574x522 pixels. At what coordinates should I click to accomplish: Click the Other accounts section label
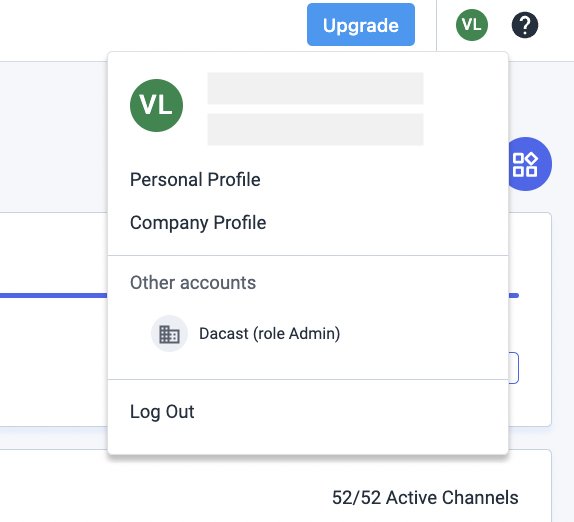(x=193, y=283)
